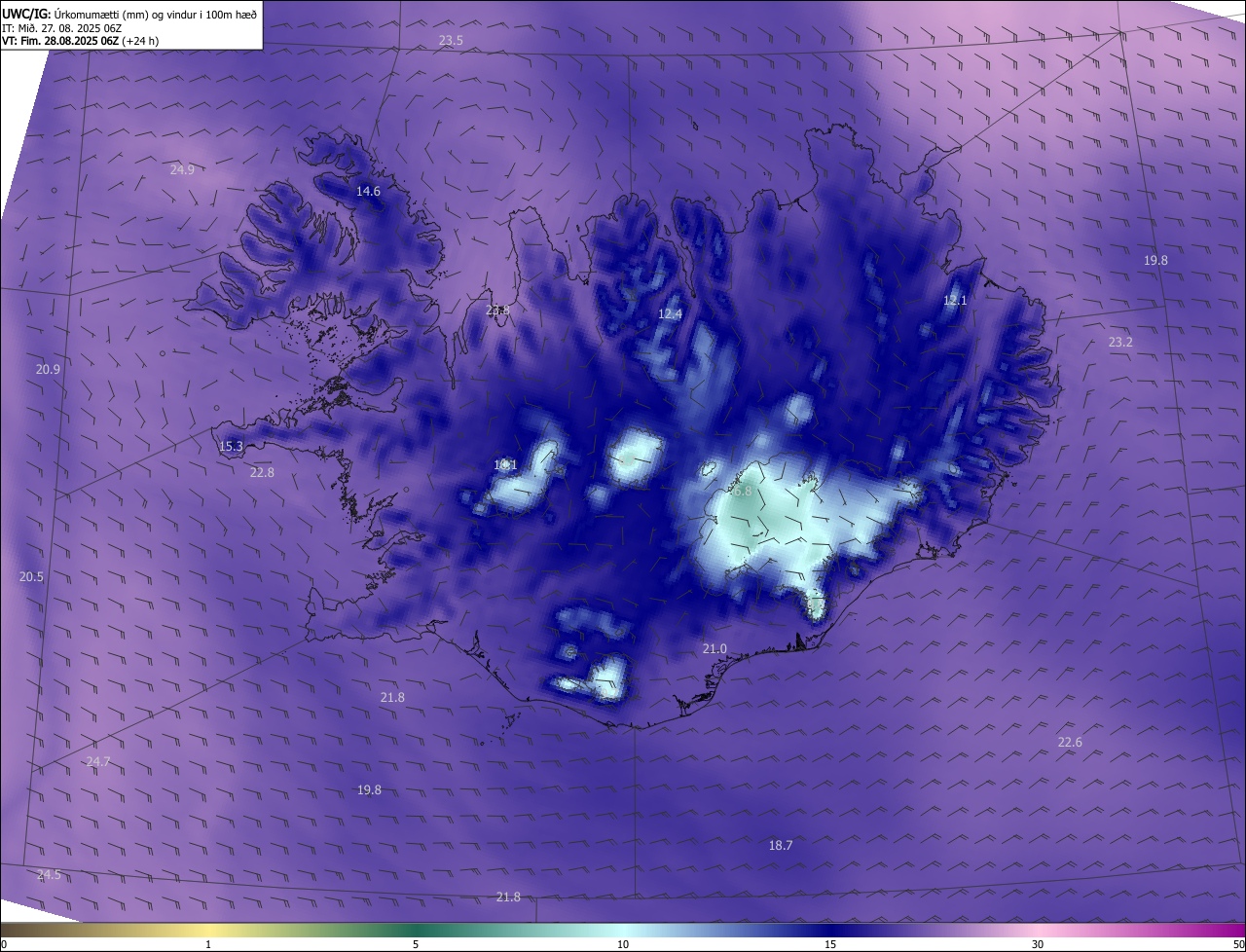Click the 15.3 value on the map
Viewport: 1246px width, 952px height.
tap(231, 446)
